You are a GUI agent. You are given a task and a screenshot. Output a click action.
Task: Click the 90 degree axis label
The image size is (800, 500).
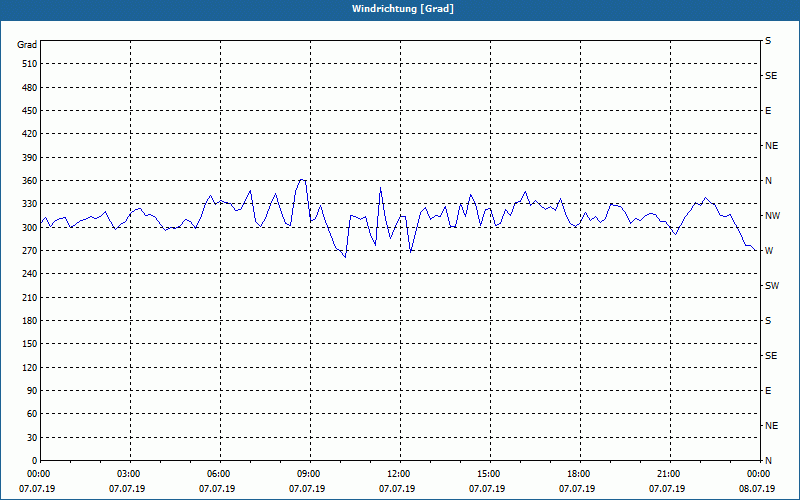point(32,391)
